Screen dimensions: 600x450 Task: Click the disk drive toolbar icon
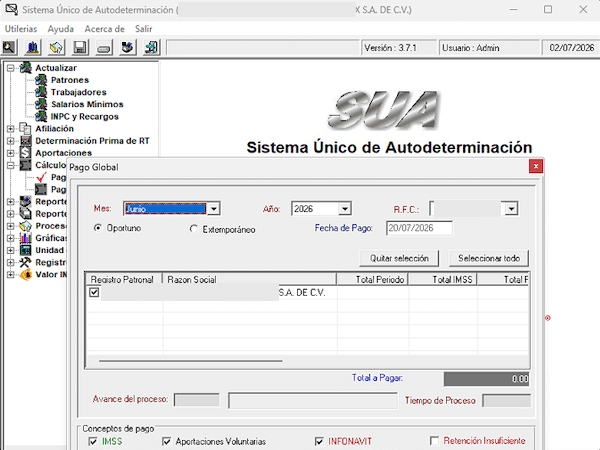[104, 47]
